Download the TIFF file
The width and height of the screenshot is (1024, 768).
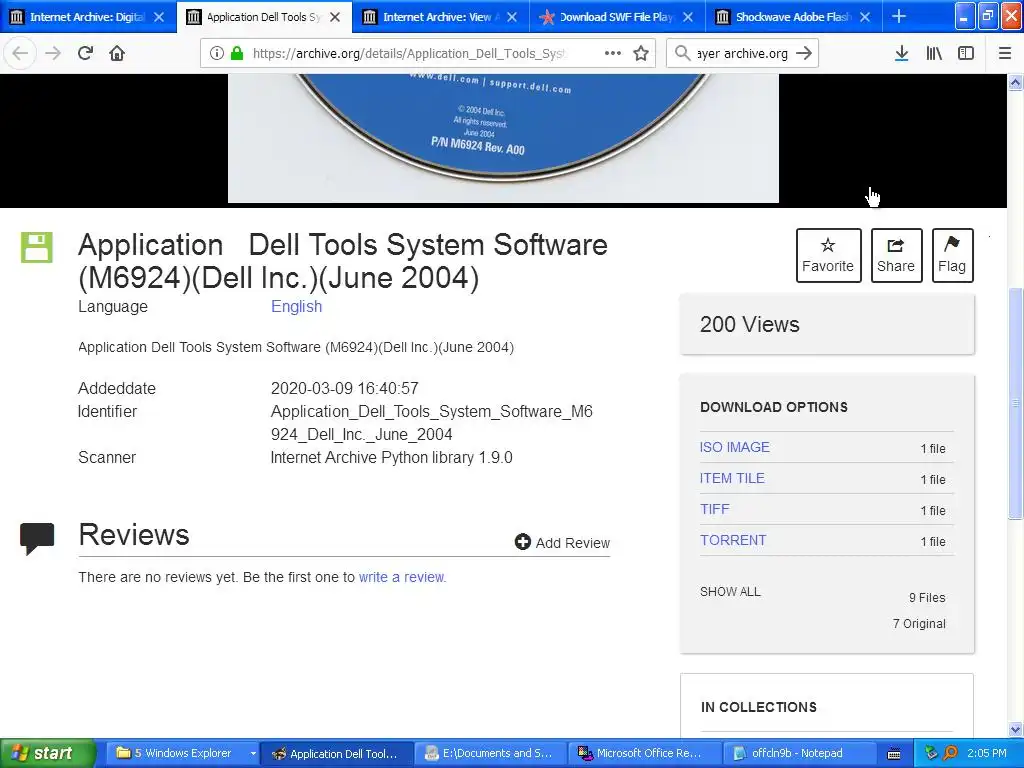pyautogui.click(x=714, y=509)
